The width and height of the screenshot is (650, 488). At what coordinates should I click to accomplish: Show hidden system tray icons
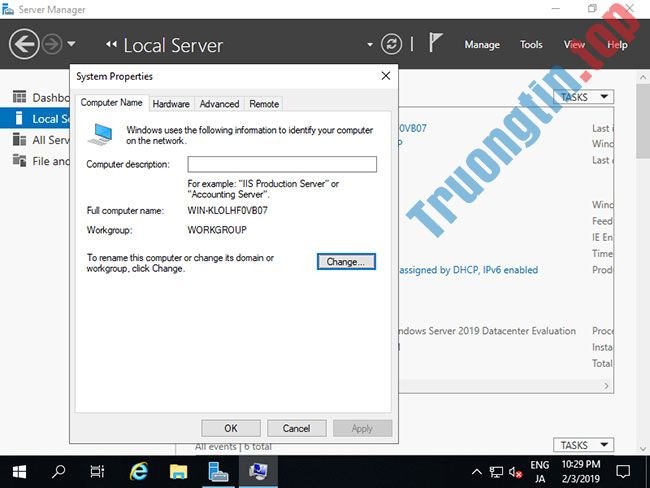coord(477,471)
